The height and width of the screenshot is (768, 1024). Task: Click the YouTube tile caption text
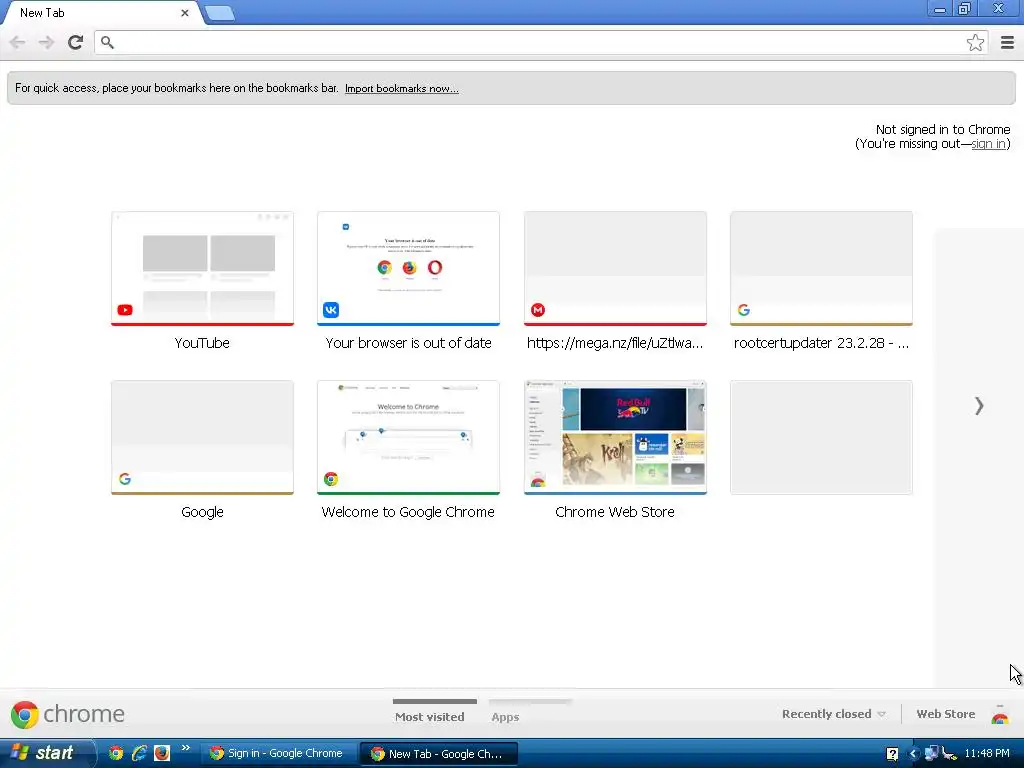coord(202,343)
